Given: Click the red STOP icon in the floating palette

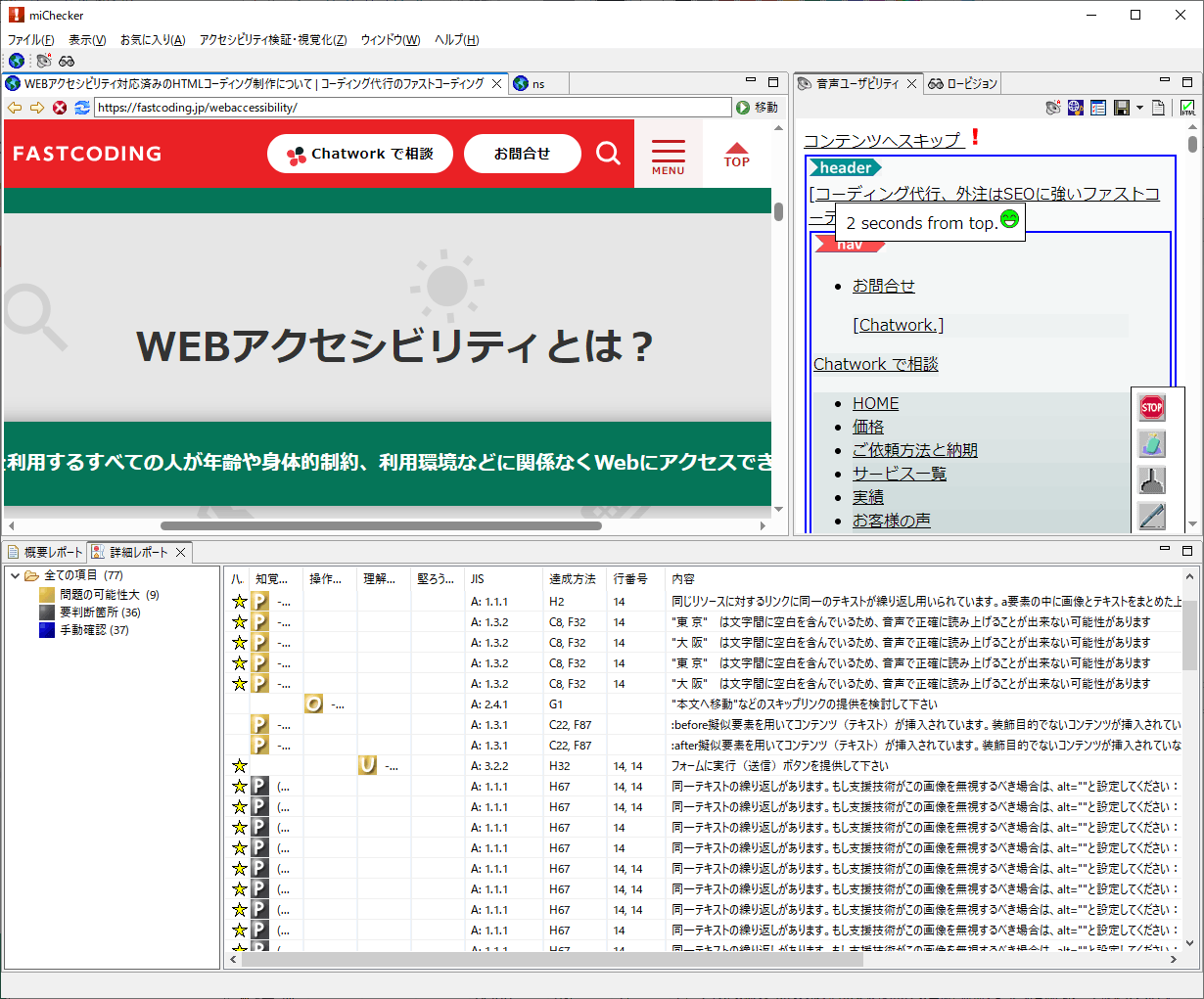Looking at the screenshot, I should (x=1152, y=407).
